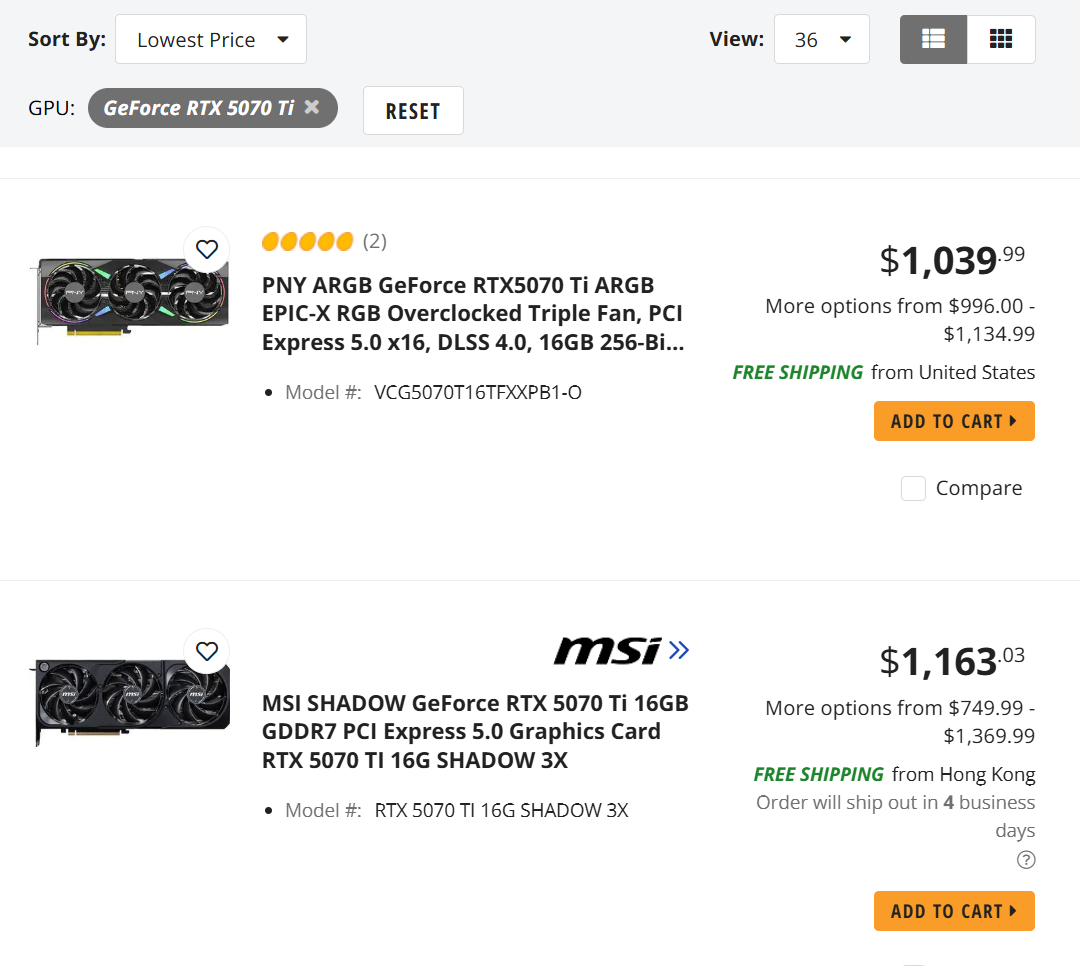Image resolution: width=1080 pixels, height=966 pixels.
Task: Switch to grid view layout
Action: click(1001, 39)
